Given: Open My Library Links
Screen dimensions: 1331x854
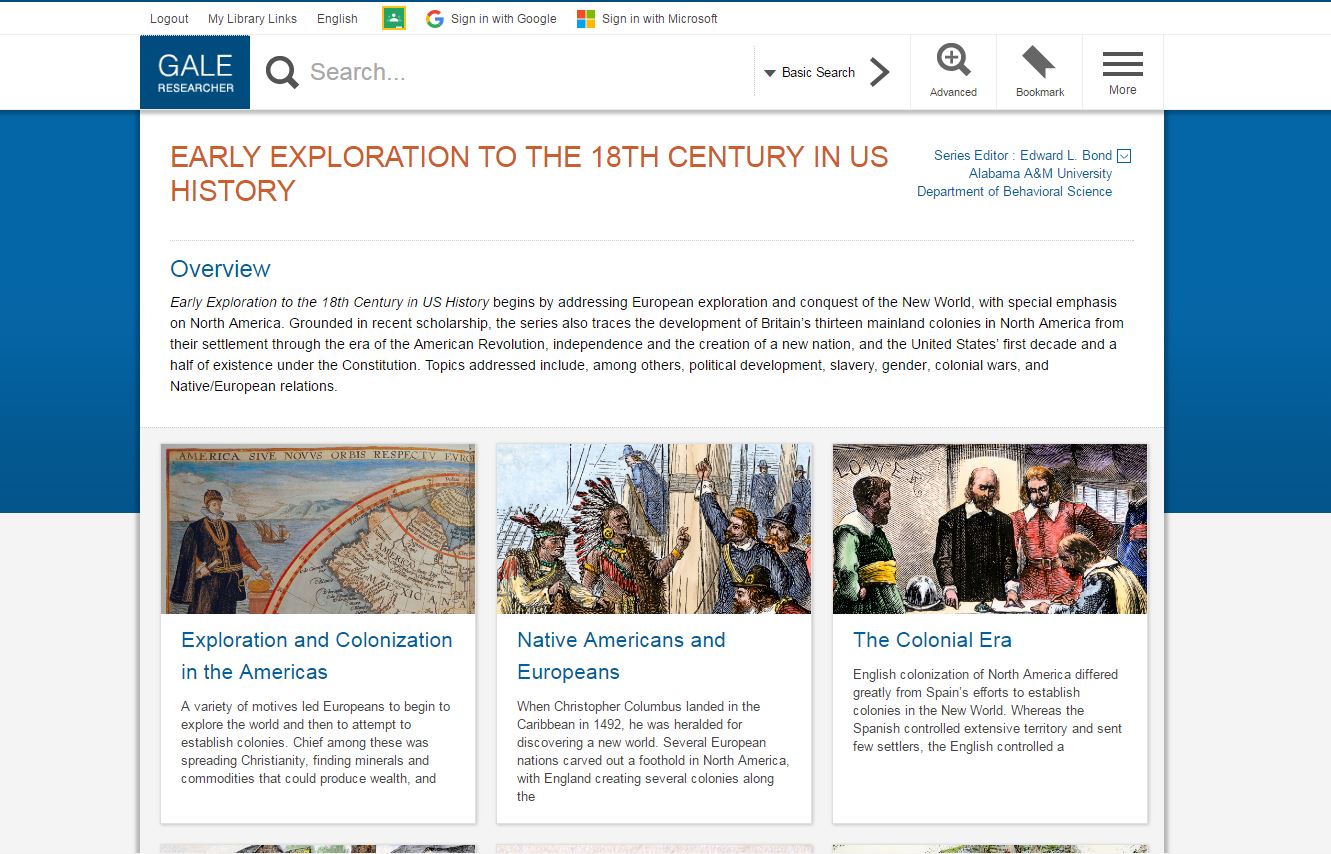Looking at the screenshot, I should (252, 18).
